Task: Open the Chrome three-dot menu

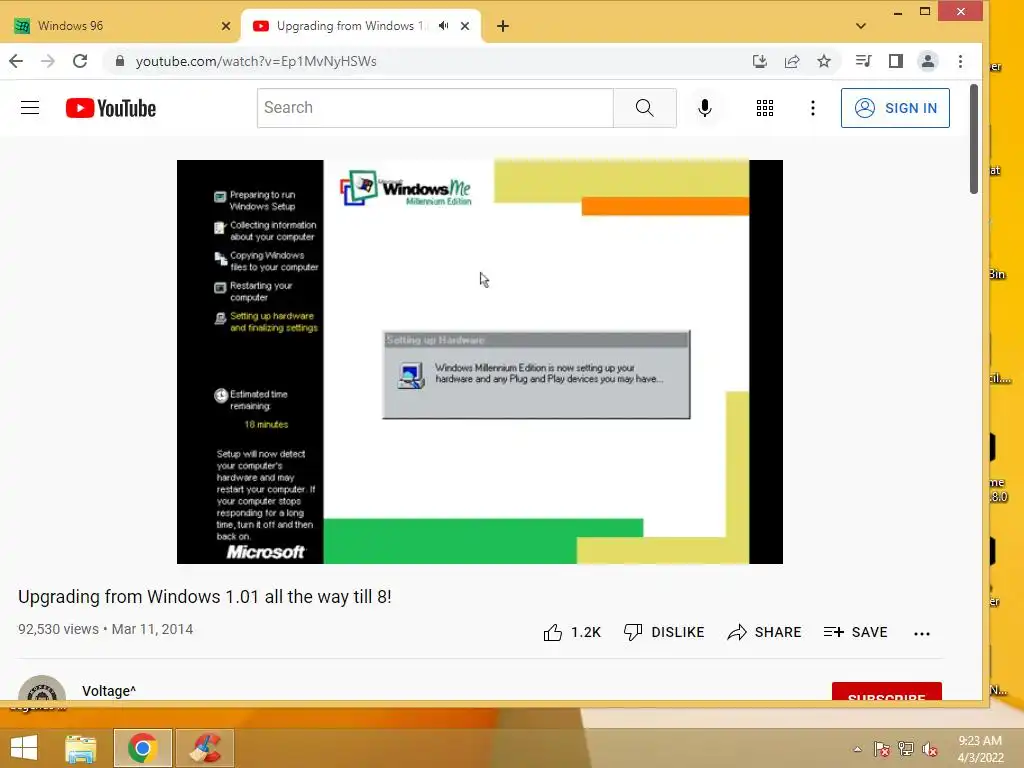Action: [960, 61]
